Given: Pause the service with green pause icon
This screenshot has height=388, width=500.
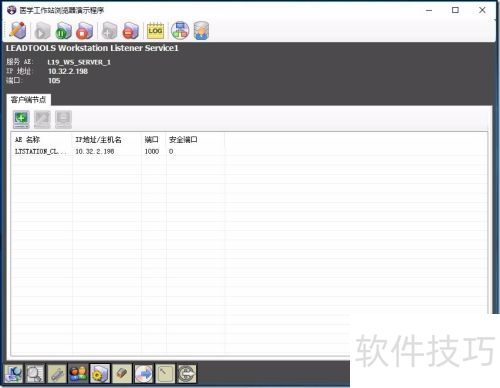Looking at the screenshot, I should [63, 31].
